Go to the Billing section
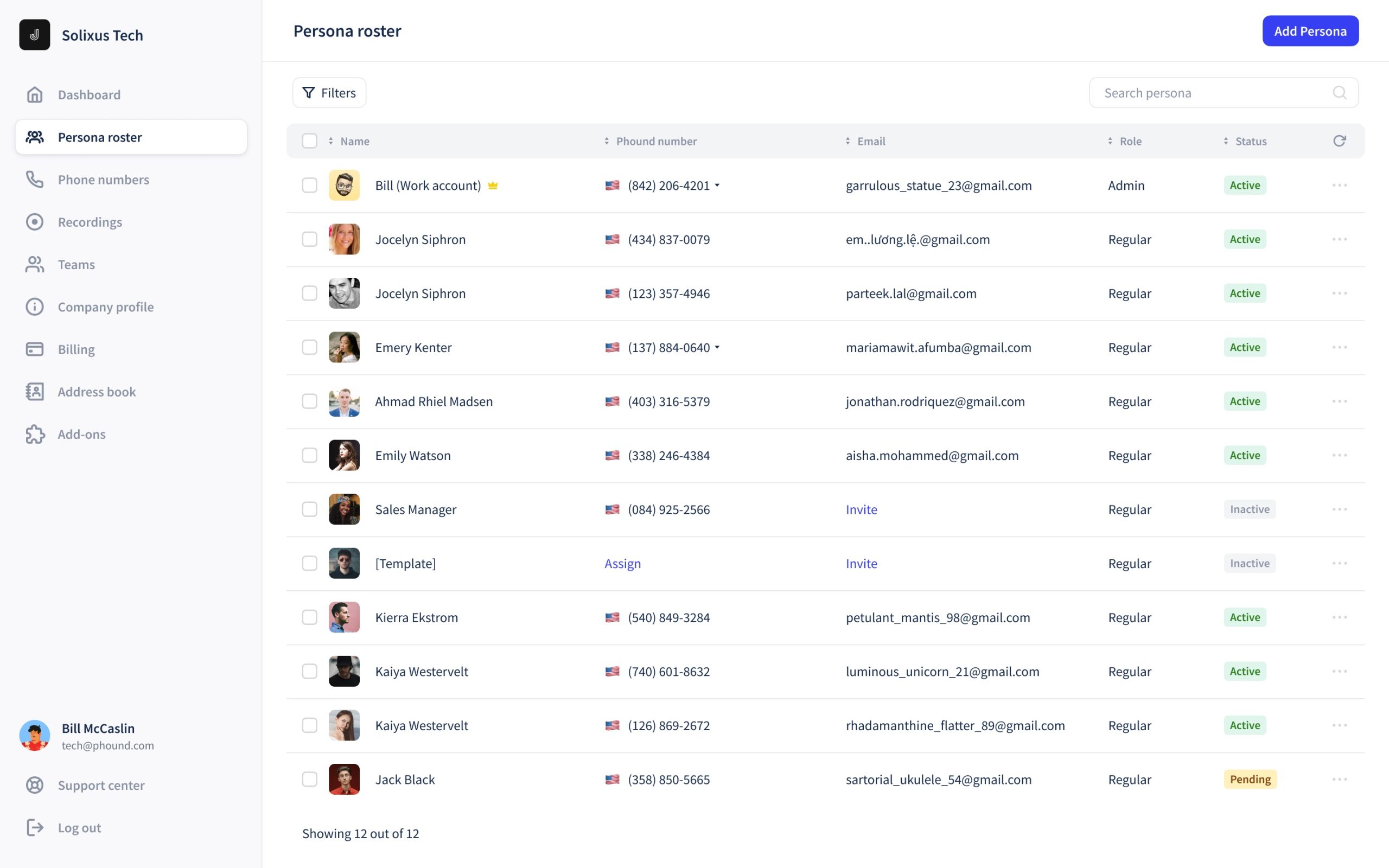Viewport: 1389px width, 868px height. 76,349
